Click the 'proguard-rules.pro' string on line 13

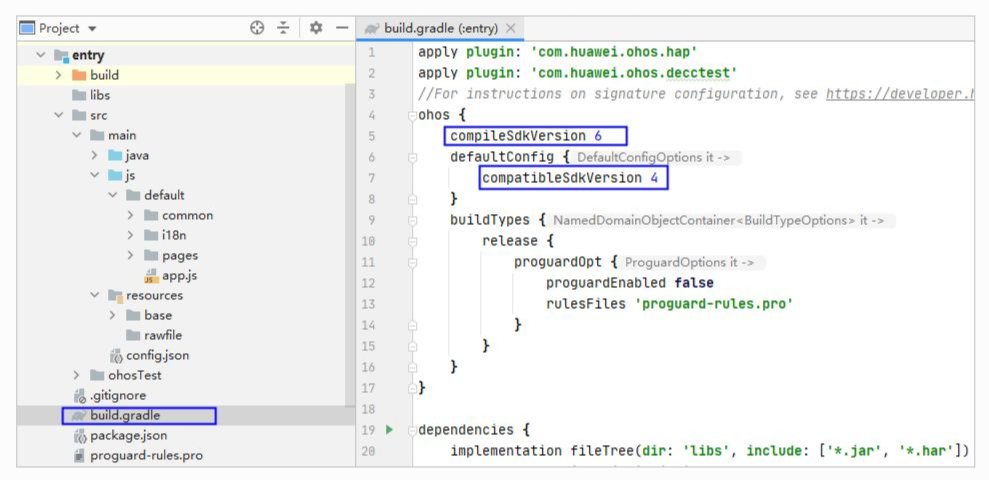tap(713, 304)
